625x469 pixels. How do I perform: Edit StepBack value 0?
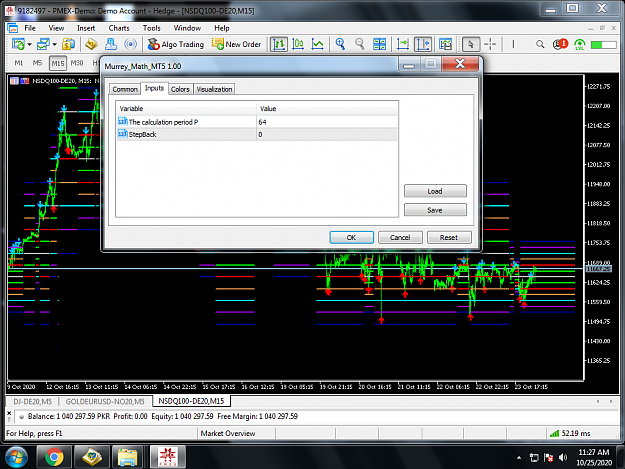pyautogui.click(x=327, y=134)
